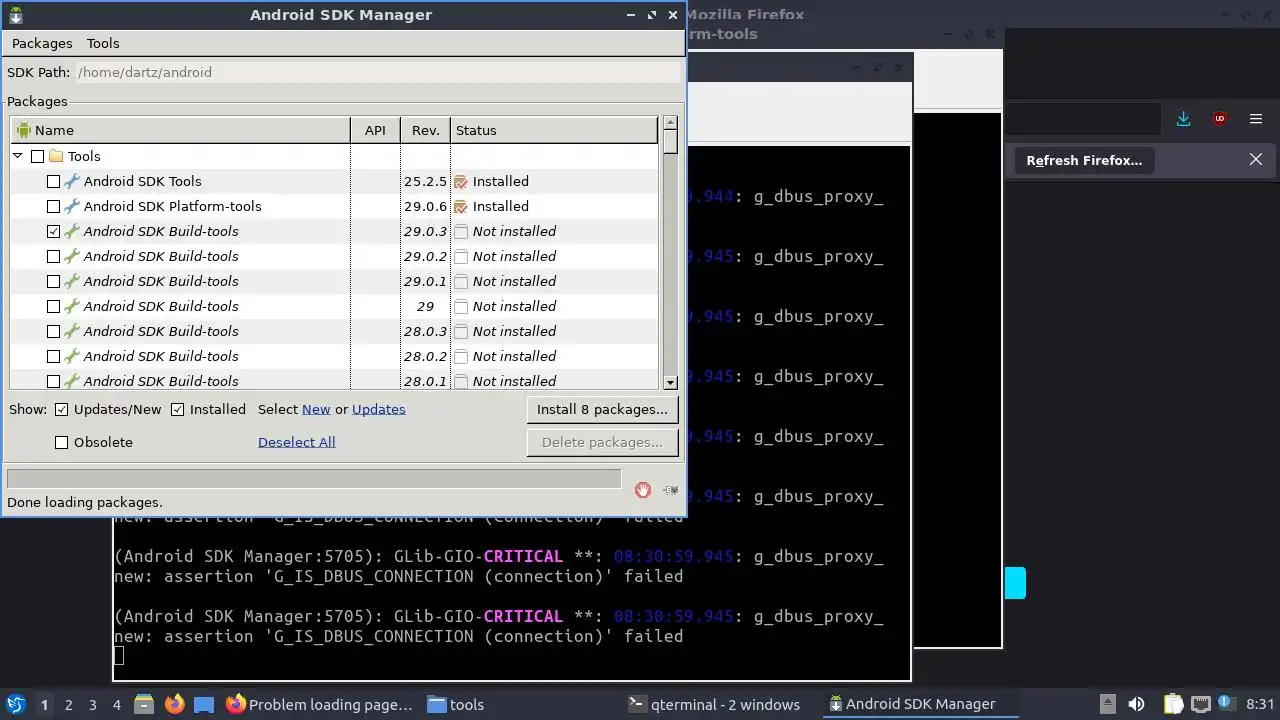
Task: Click the installed status icon for revision 25.2.5
Action: point(461,181)
